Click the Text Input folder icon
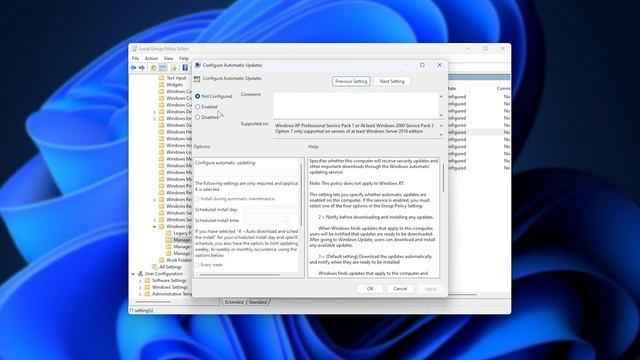The image size is (640, 360). 161,78
